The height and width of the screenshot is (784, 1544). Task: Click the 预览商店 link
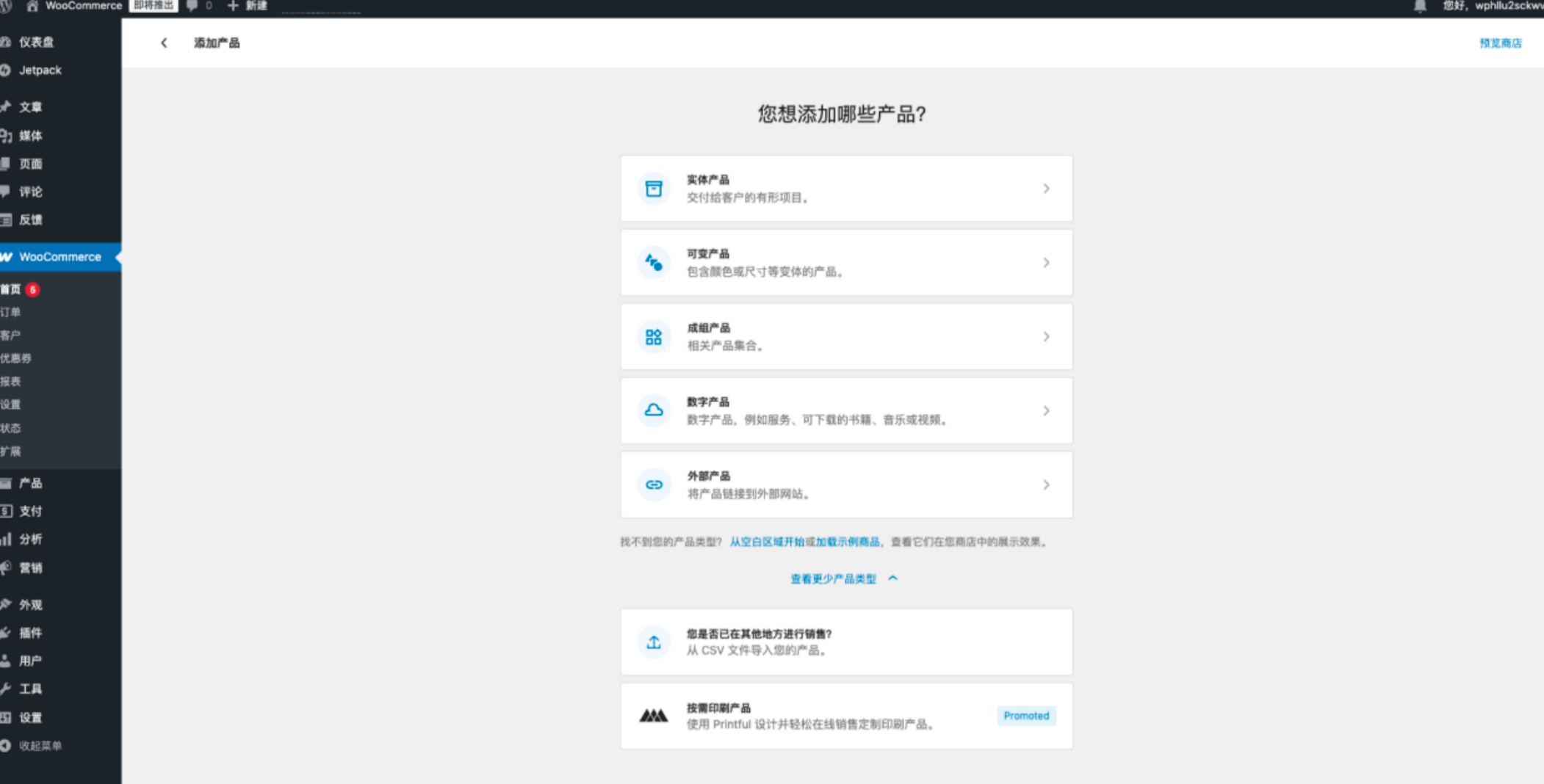1500,43
